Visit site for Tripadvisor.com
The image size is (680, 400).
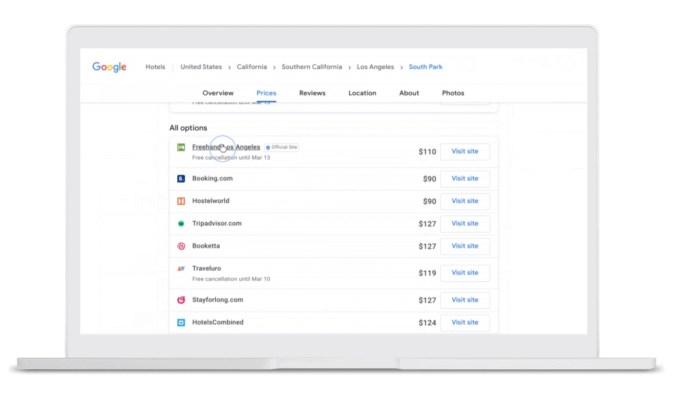[465, 224]
